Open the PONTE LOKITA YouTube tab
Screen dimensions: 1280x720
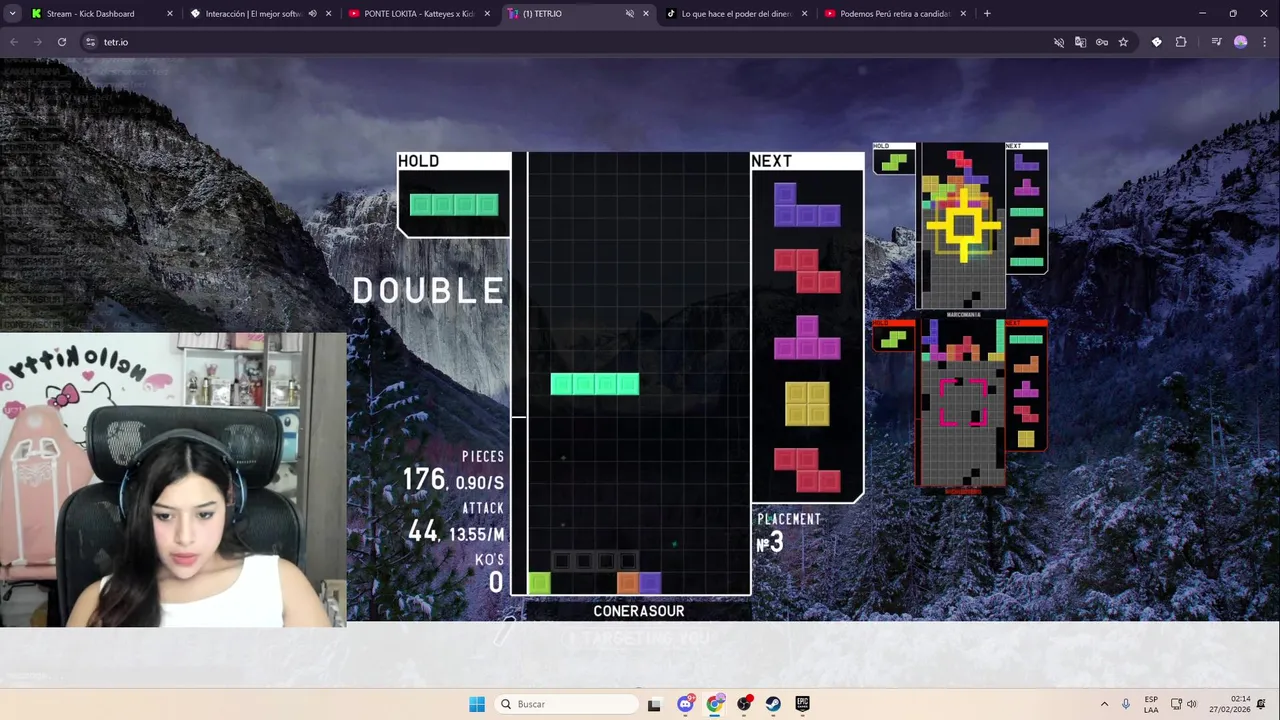coord(419,14)
